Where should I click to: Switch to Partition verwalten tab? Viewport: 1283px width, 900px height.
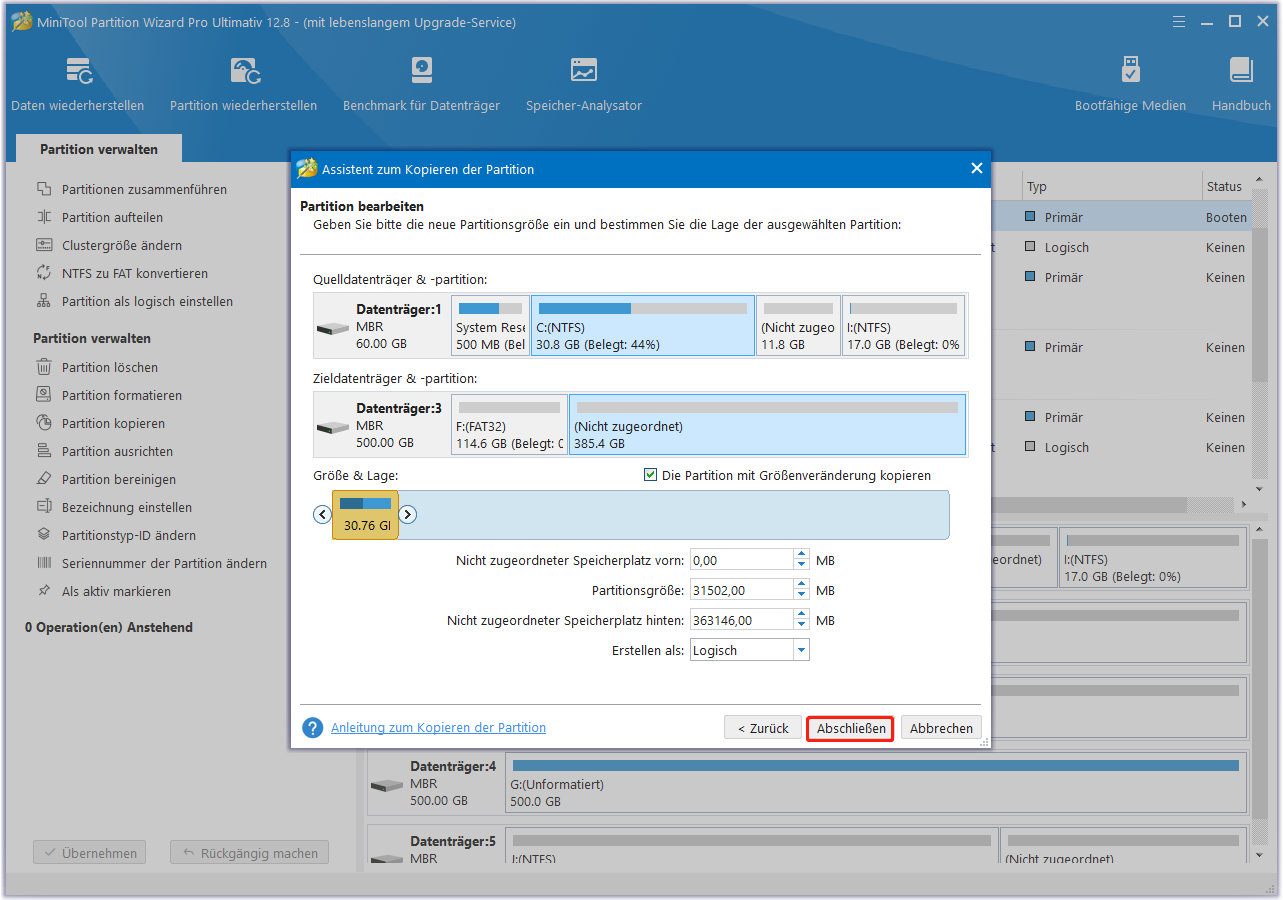(99, 149)
